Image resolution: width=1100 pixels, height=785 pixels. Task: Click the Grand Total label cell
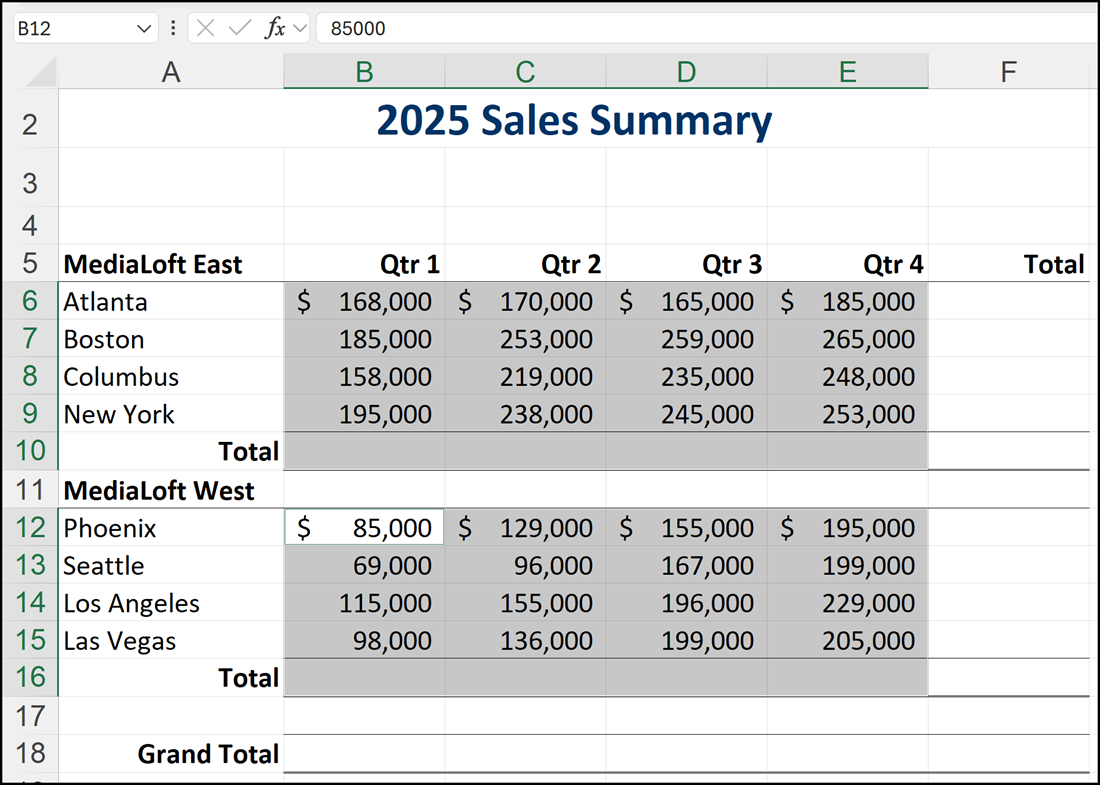(x=170, y=753)
